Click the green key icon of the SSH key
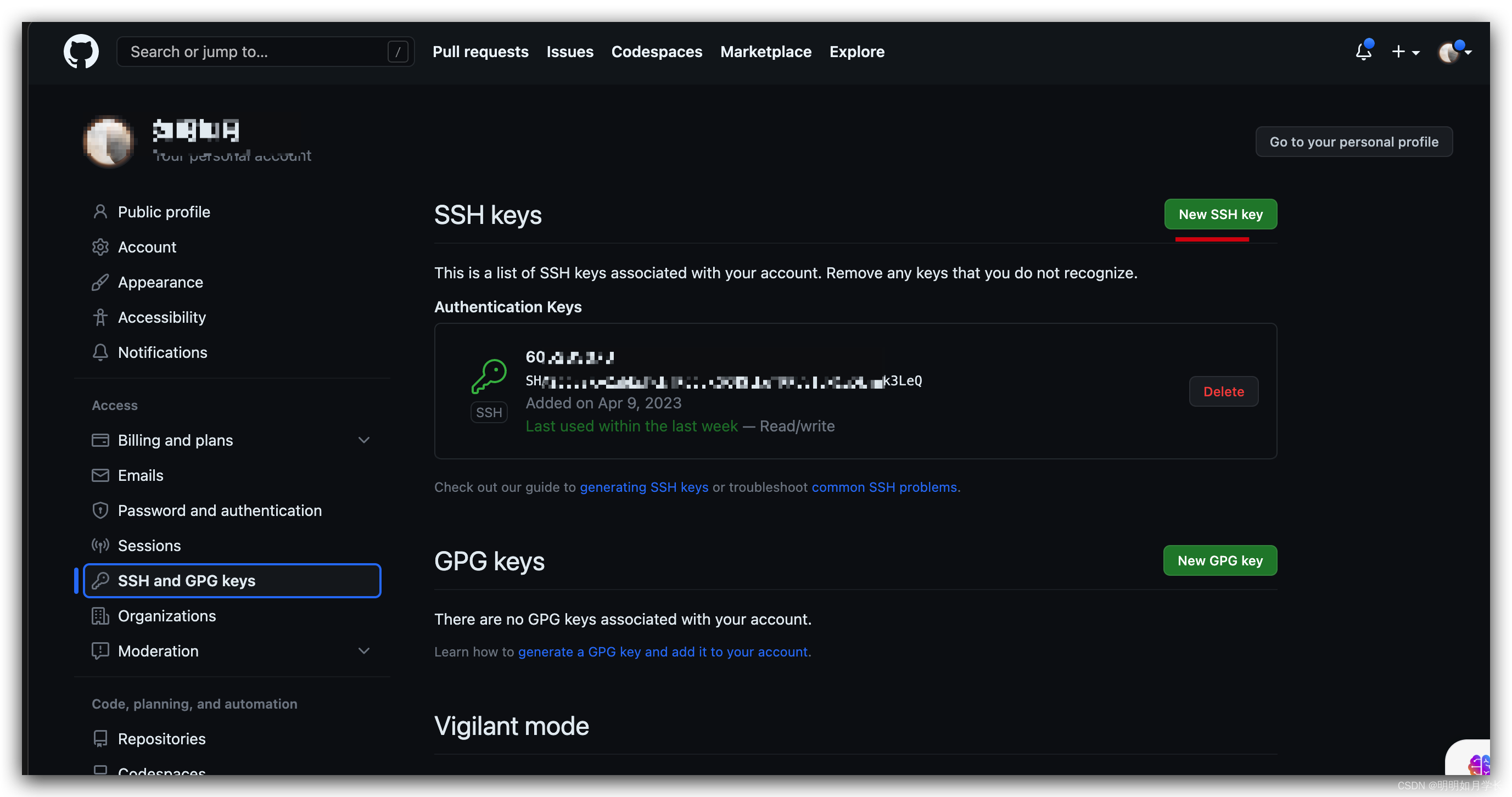 [489, 376]
